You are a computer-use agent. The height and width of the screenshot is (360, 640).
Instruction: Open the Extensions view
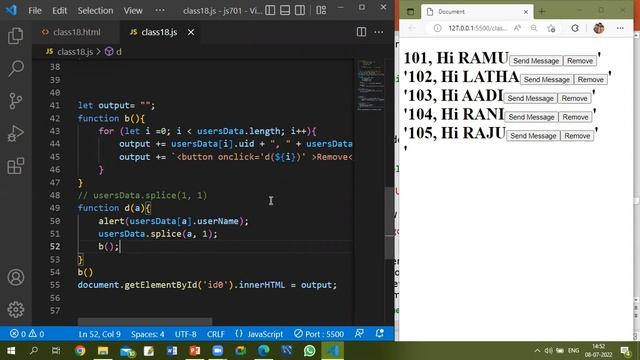(x=16, y=166)
